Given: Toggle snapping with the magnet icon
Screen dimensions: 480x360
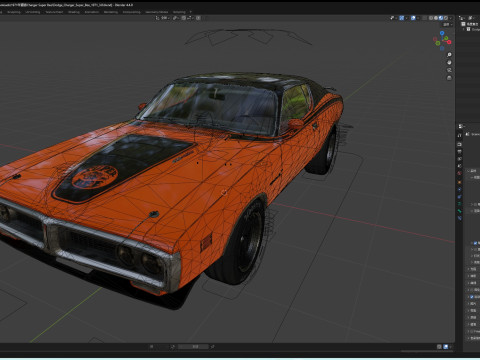Looking at the screenshot, I should click(x=184, y=18).
